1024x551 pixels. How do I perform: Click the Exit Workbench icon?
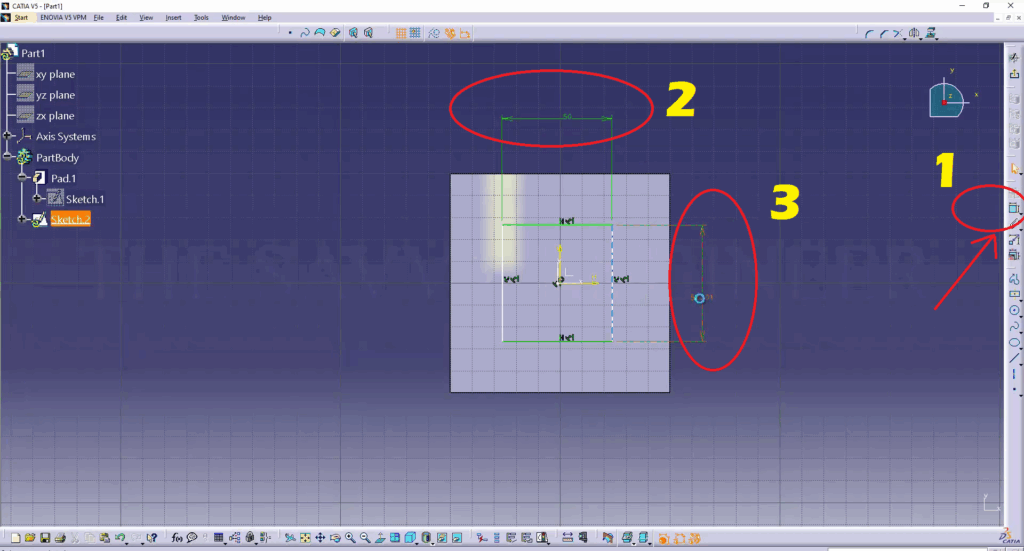coord(1014,75)
